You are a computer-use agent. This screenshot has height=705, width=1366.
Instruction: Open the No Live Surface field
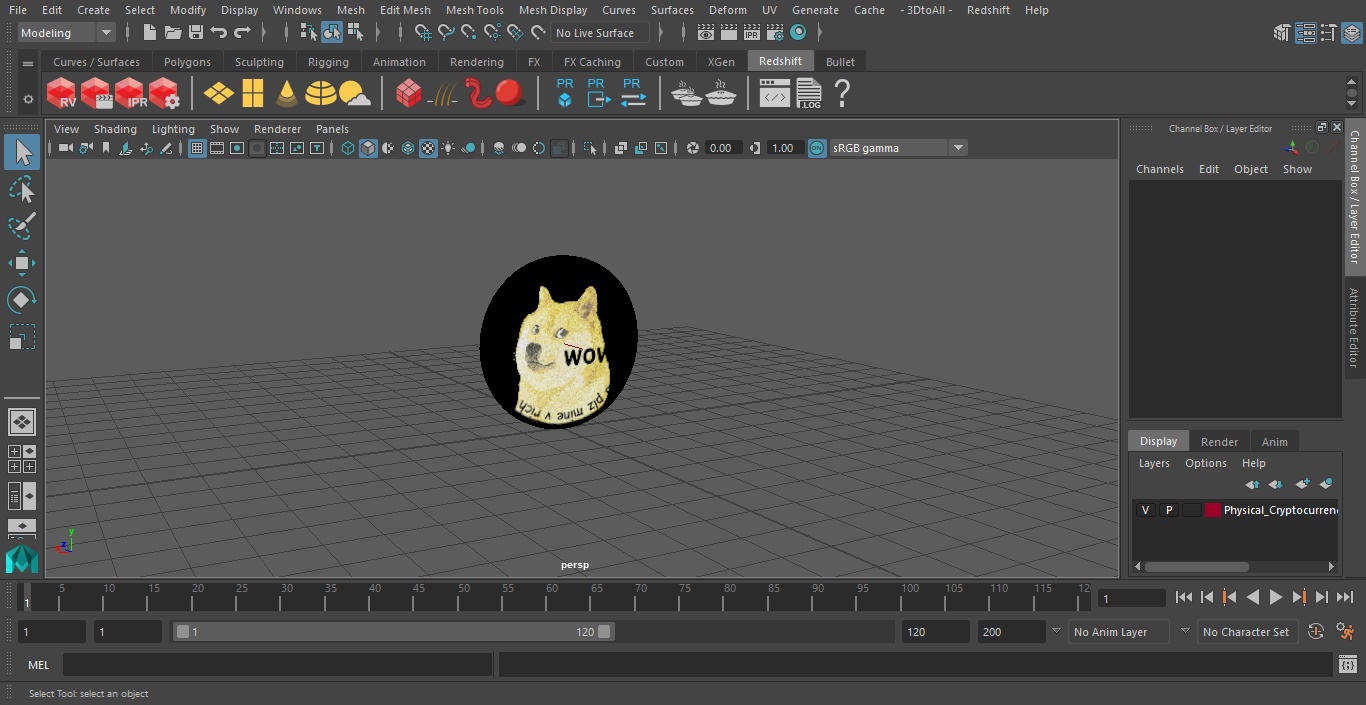tap(601, 33)
